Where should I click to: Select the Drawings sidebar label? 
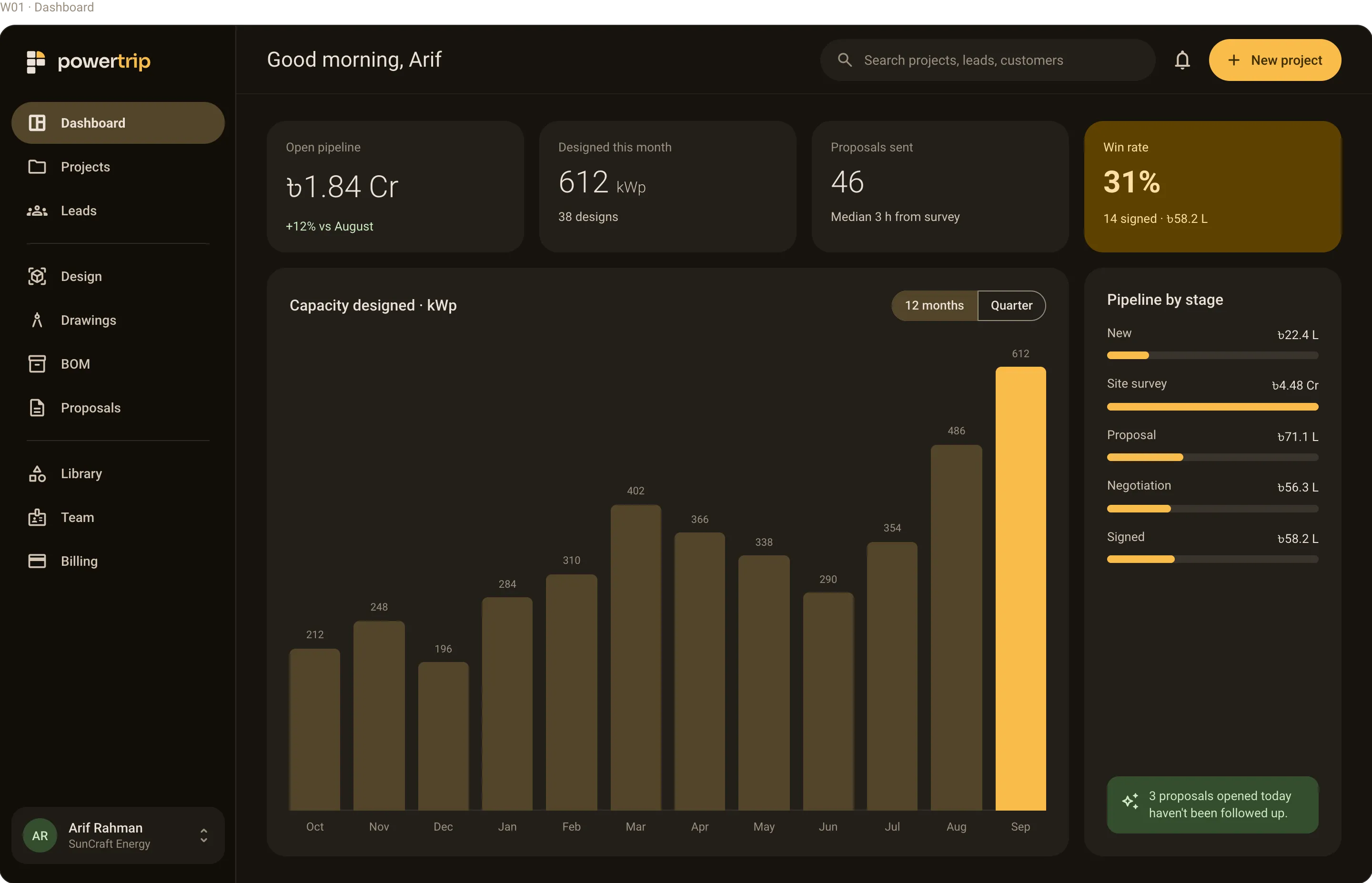[x=88, y=320]
